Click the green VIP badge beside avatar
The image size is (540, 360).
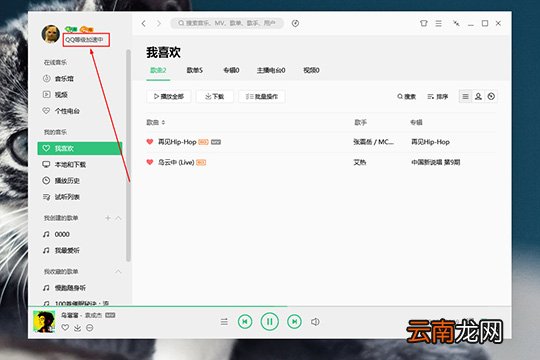(71, 29)
